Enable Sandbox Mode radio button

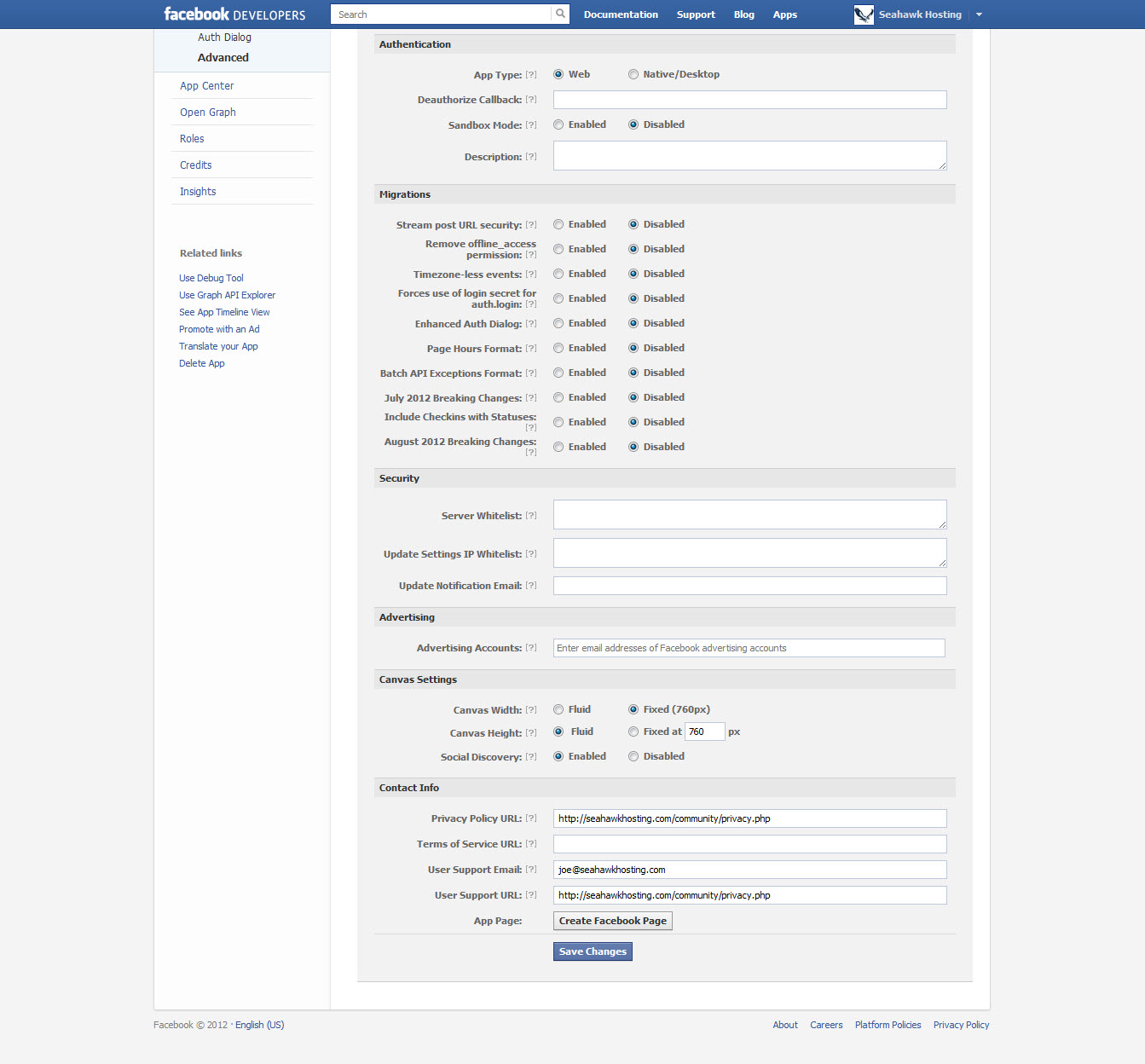point(558,124)
